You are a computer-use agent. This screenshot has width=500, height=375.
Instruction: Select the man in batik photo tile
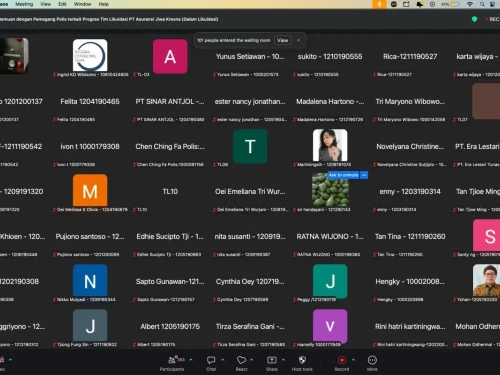(487, 280)
